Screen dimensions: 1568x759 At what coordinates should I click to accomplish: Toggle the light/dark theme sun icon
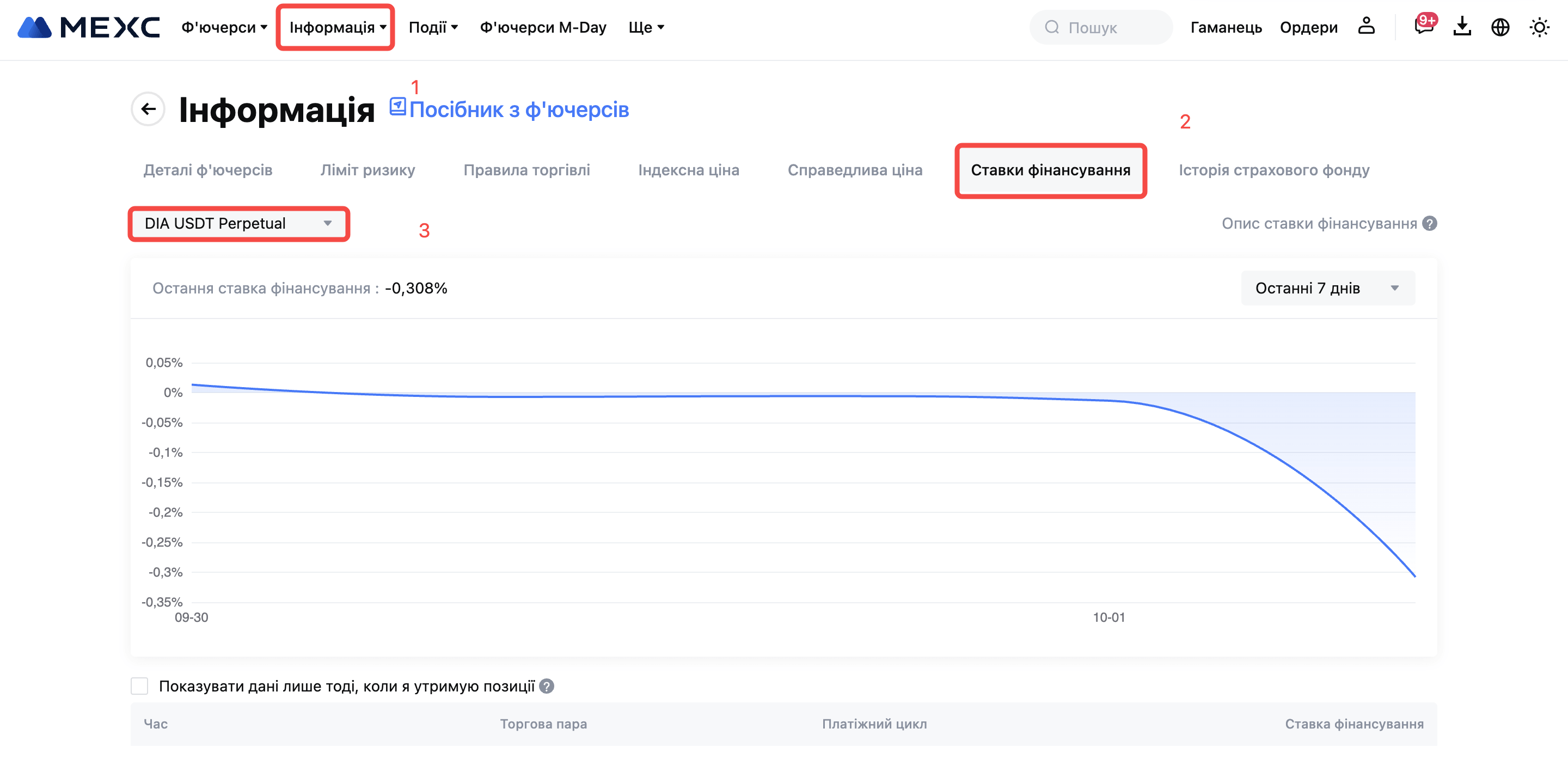(1539, 27)
